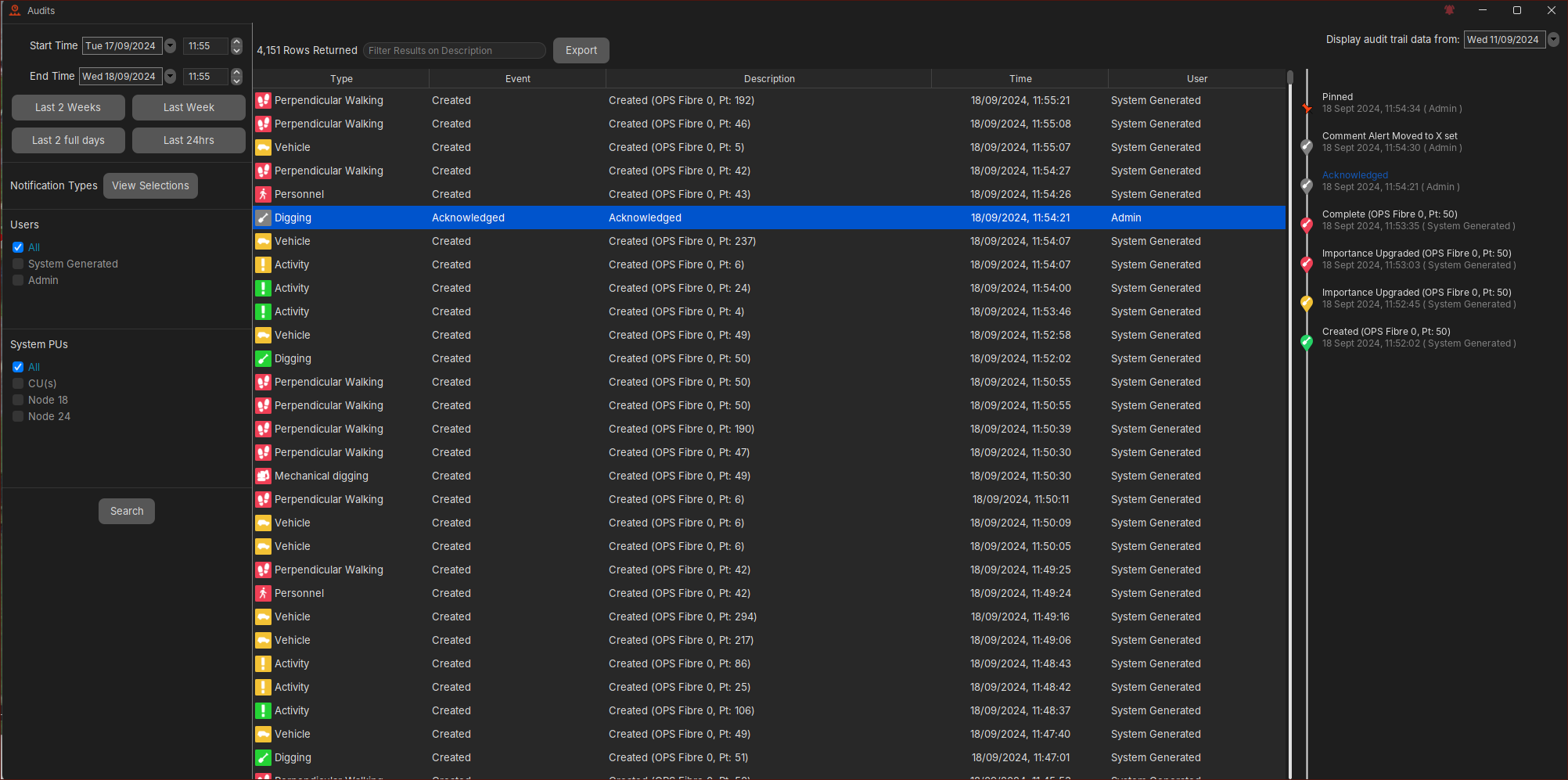Image resolution: width=1568 pixels, height=780 pixels.
Task: Check the Node 18 checkbox
Action: click(x=18, y=400)
